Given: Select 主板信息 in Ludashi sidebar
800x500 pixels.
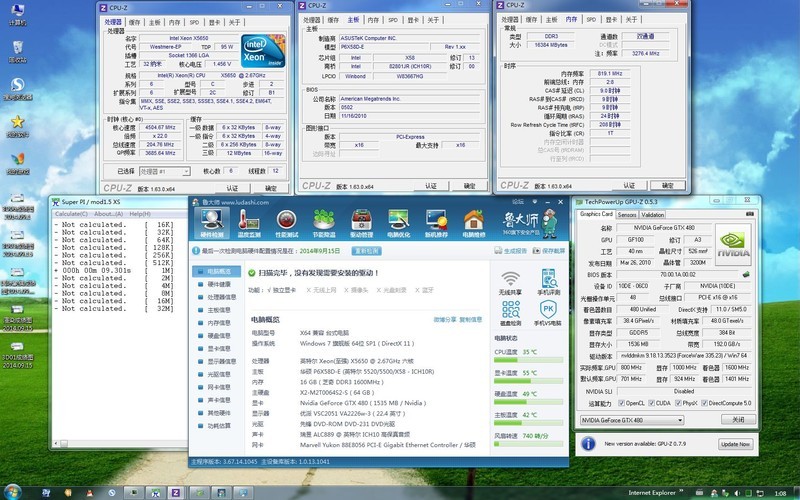Looking at the screenshot, I should click(217, 310).
